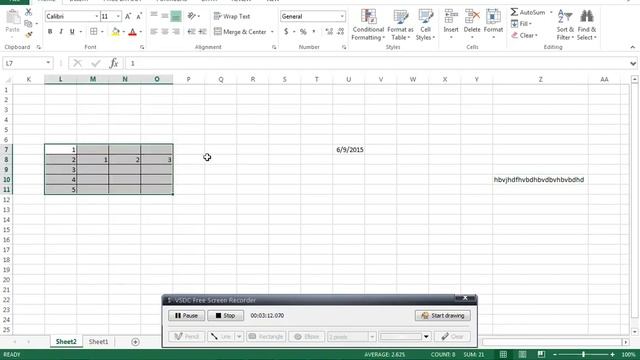The height and width of the screenshot is (360, 640).
Task: Click the align right icon
Action: [176, 31]
